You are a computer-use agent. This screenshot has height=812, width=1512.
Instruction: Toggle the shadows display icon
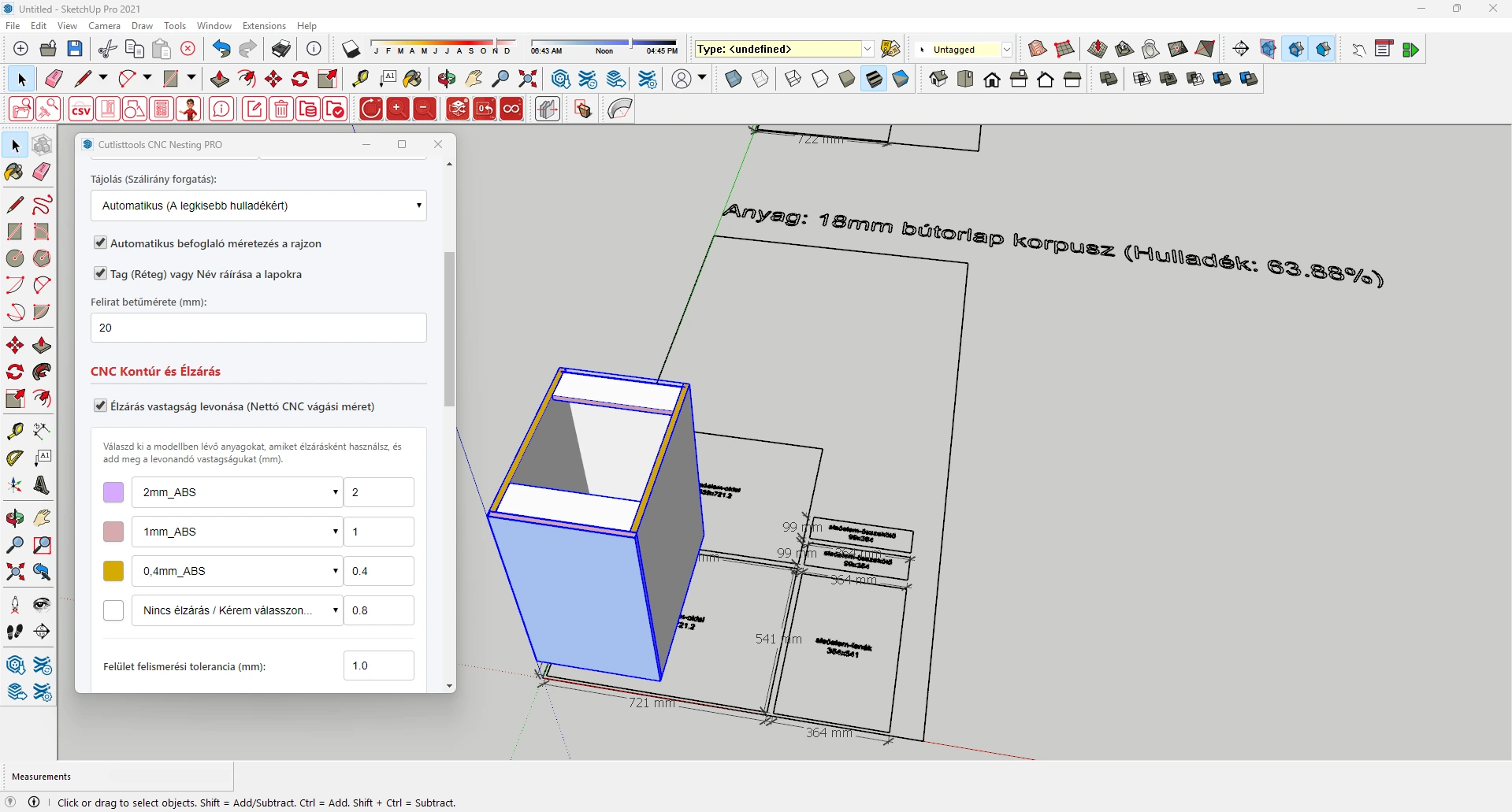click(351, 49)
